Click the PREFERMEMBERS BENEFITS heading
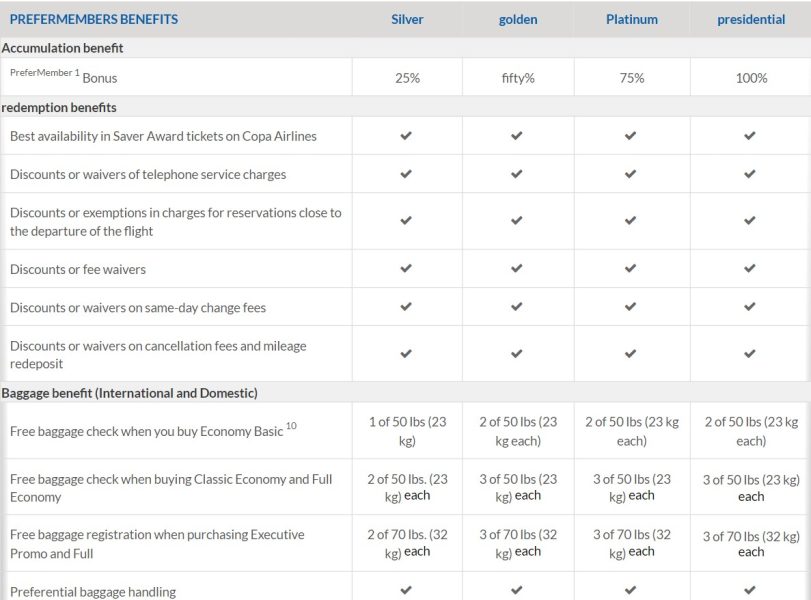811x600 pixels. click(x=94, y=19)
